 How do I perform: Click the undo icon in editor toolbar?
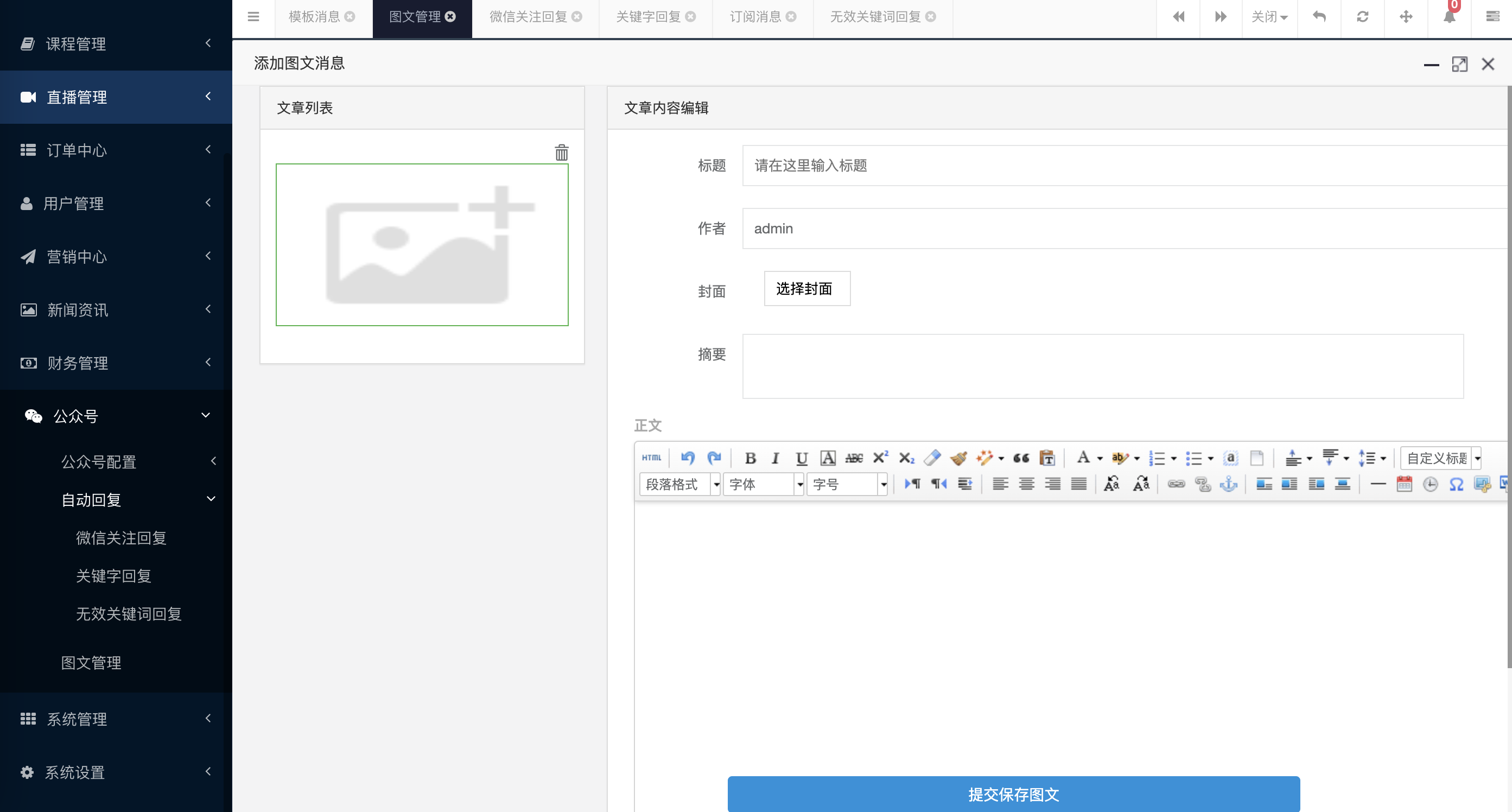click(687, 458)
